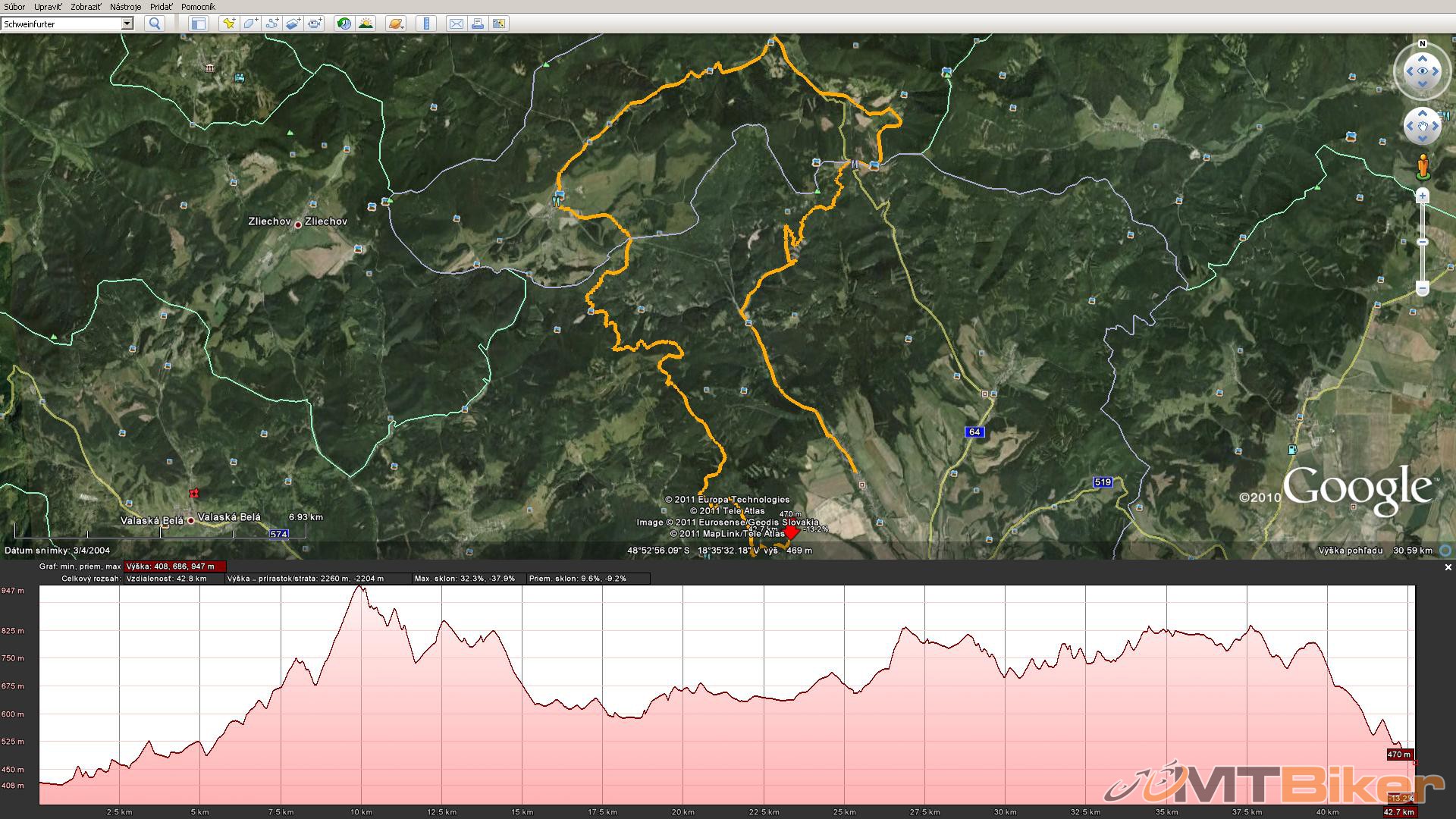Click the record tour camera icon
The image size is (1456, 819).
(x=315, y=24)
